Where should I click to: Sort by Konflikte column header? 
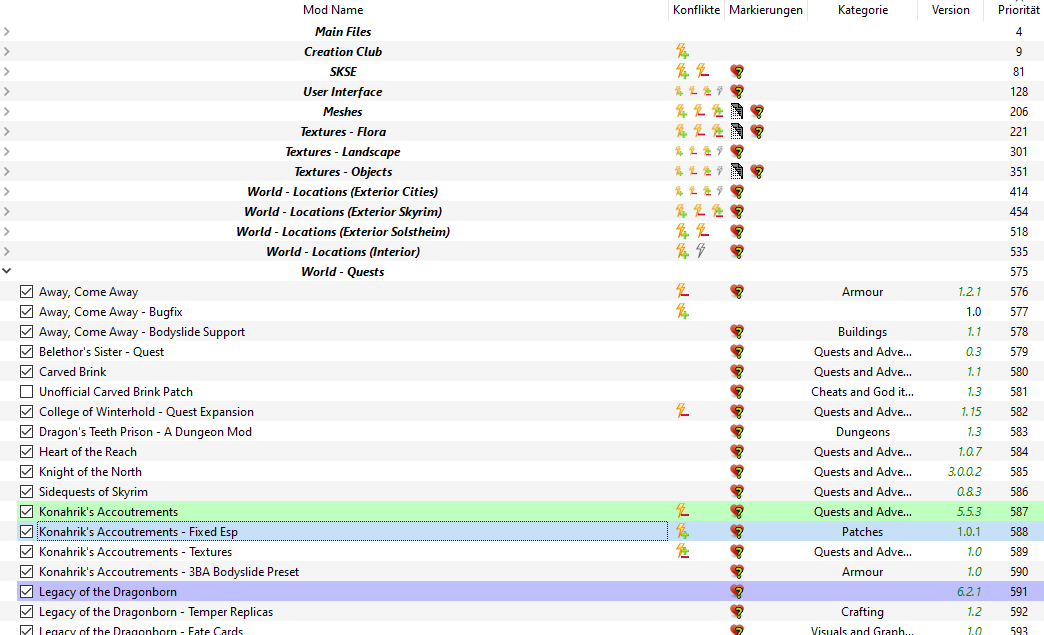coord(696,10)
